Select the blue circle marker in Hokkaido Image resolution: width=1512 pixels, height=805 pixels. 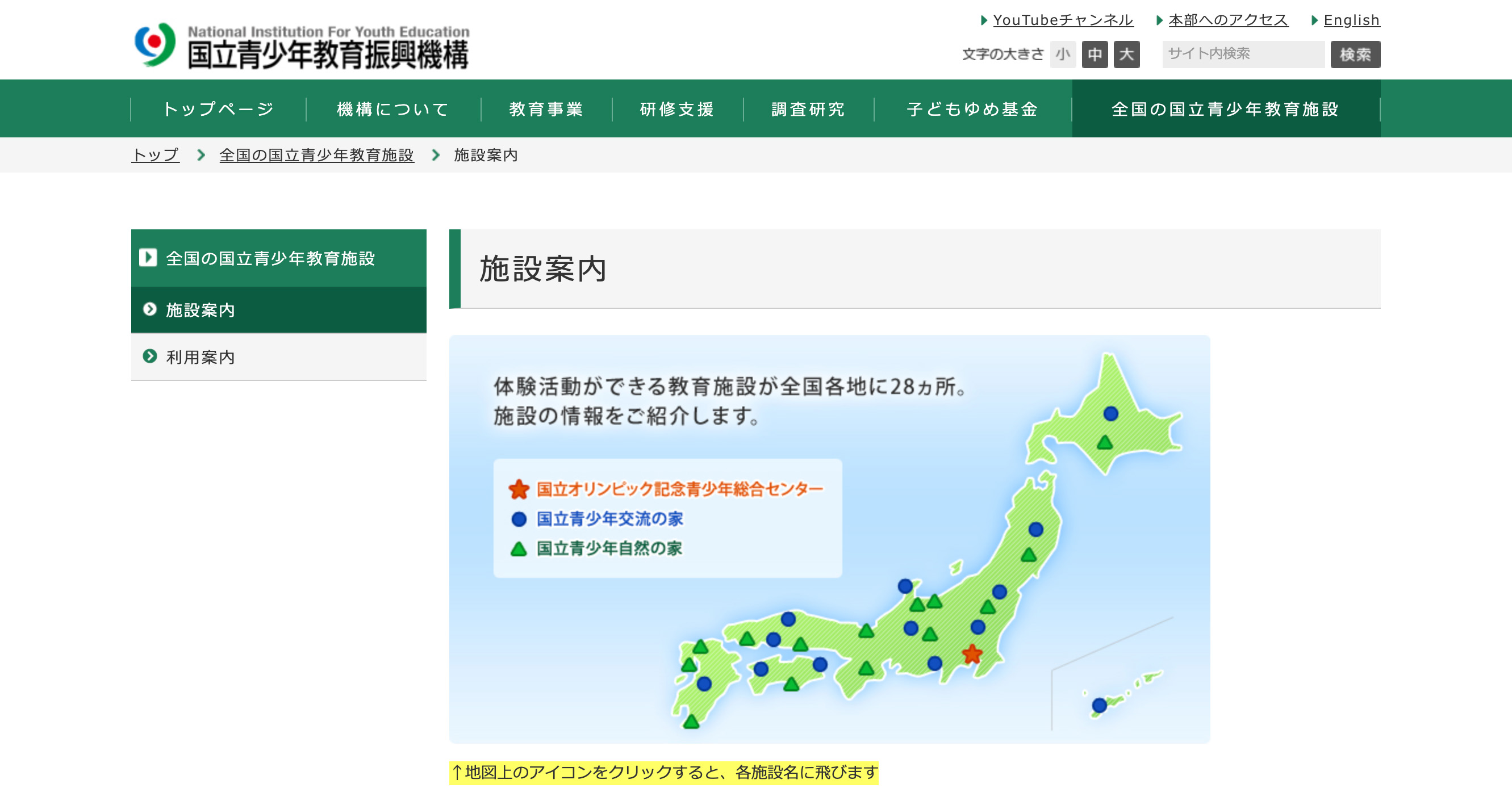[1110, 413]
